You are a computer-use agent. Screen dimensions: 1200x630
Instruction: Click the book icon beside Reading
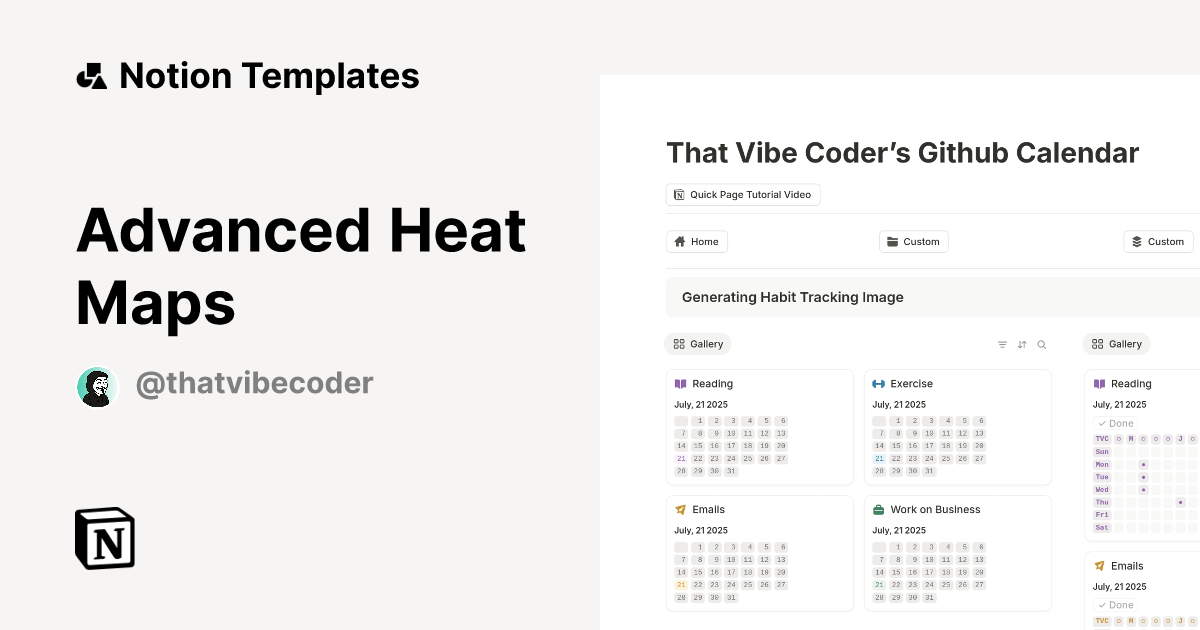(683, 383)
